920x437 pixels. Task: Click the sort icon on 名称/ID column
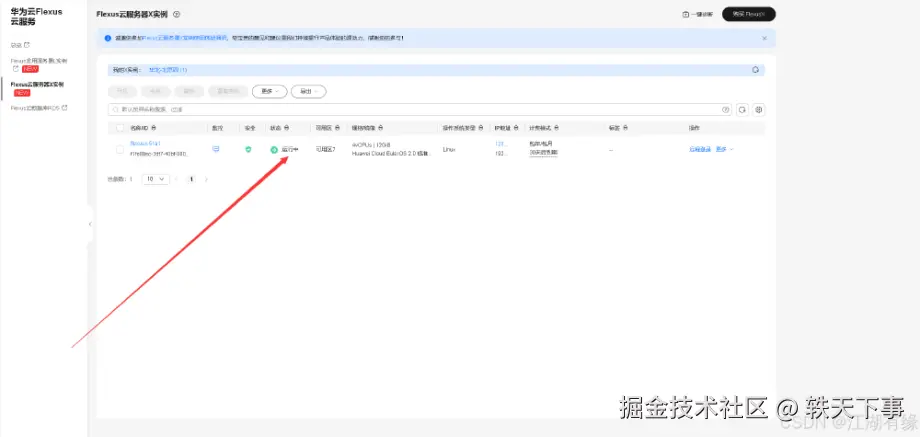pos(154,128)
